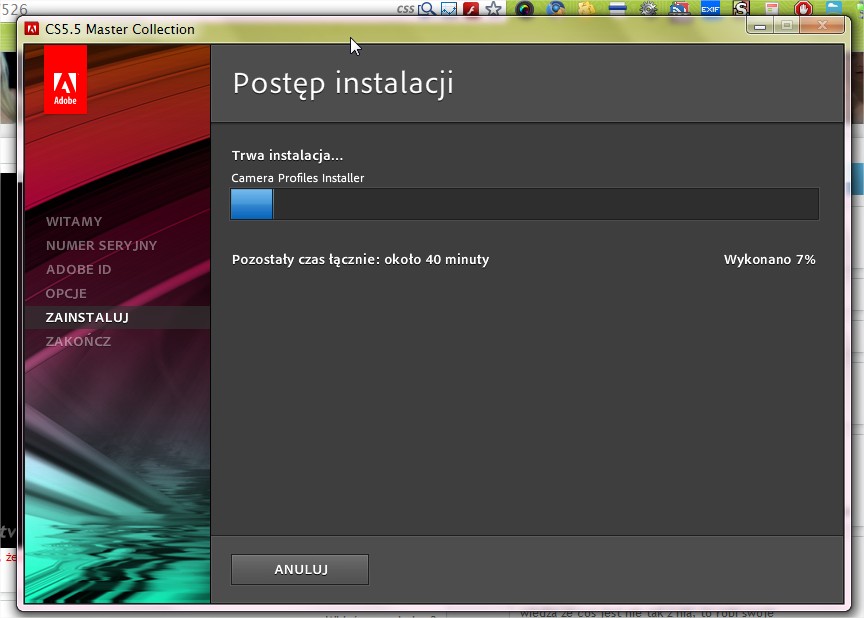The height and width of the screenshot is (618, 864).
Task: Click the RSS feed extension icon in the browser
Action: point(679,8)
